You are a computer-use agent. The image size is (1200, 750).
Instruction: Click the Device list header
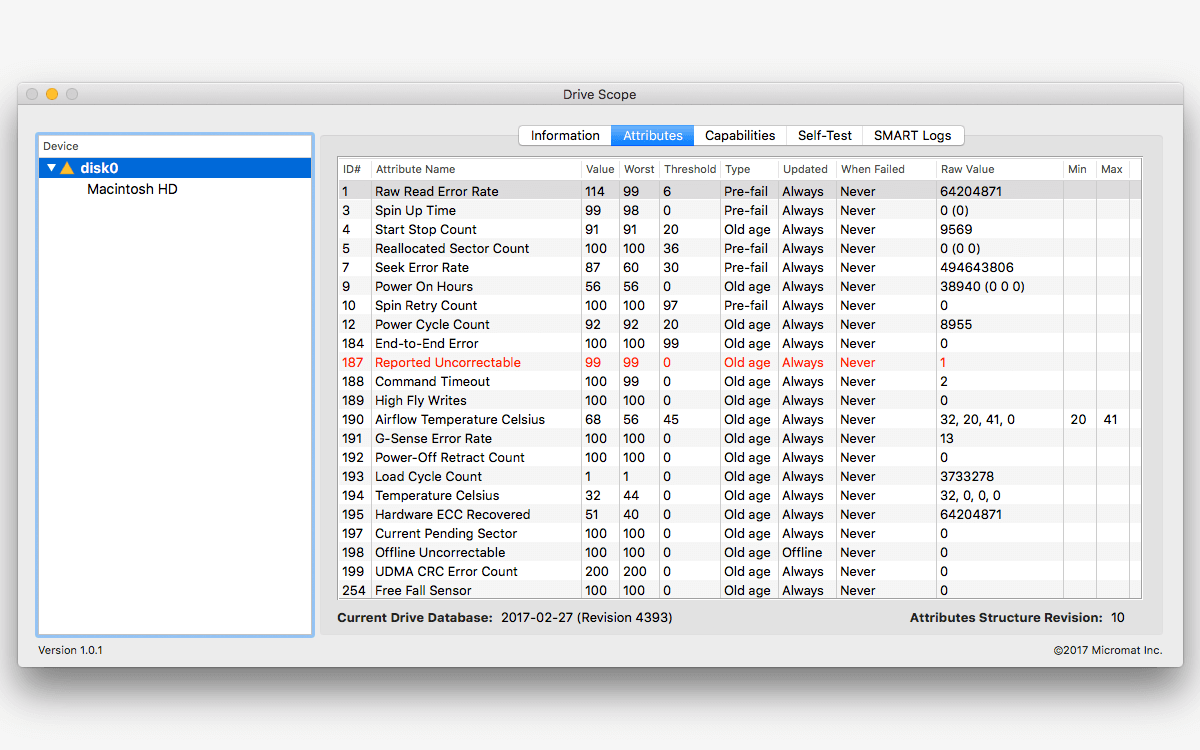[175, 146]
